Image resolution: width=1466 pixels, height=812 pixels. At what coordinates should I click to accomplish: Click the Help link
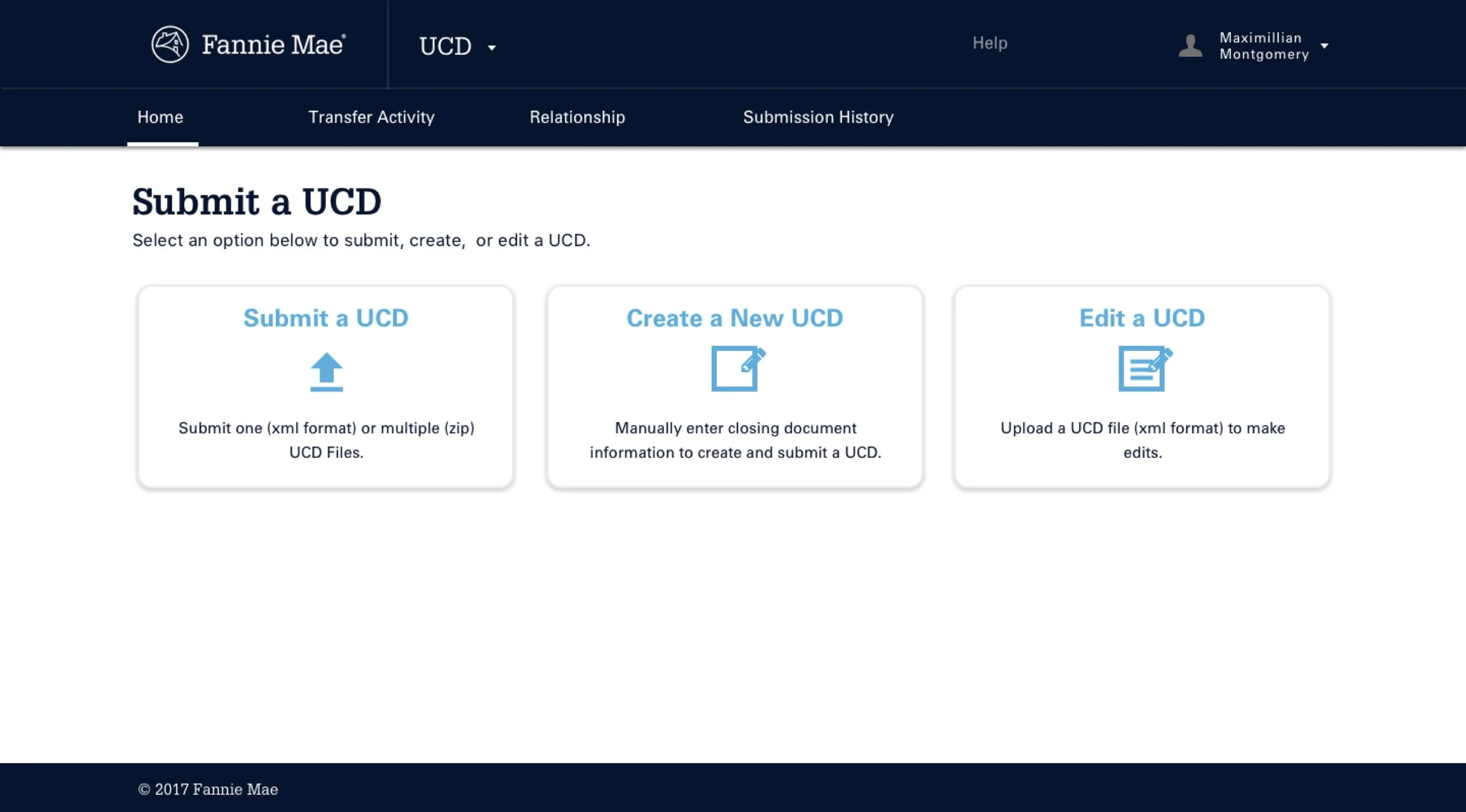pos(989,43)
